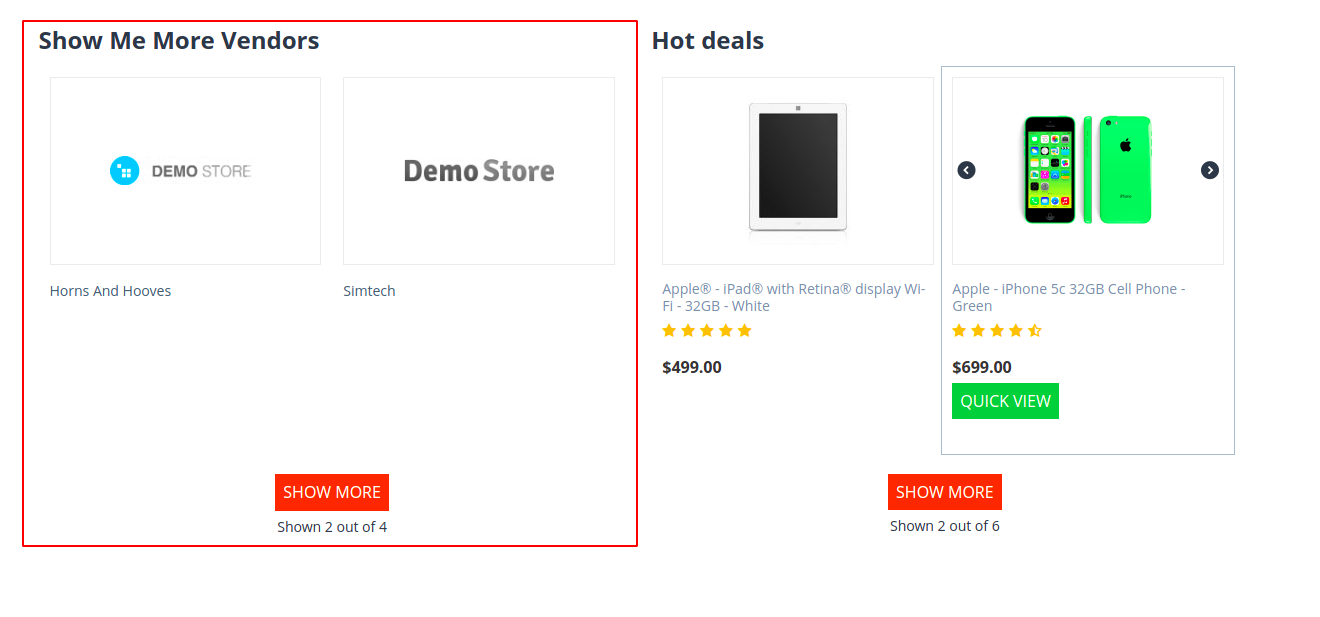The width and height of the screenshot is (1320, 617).
Task: Click the previous image arrow on iPhone 5c
Action: coord(966,170)
